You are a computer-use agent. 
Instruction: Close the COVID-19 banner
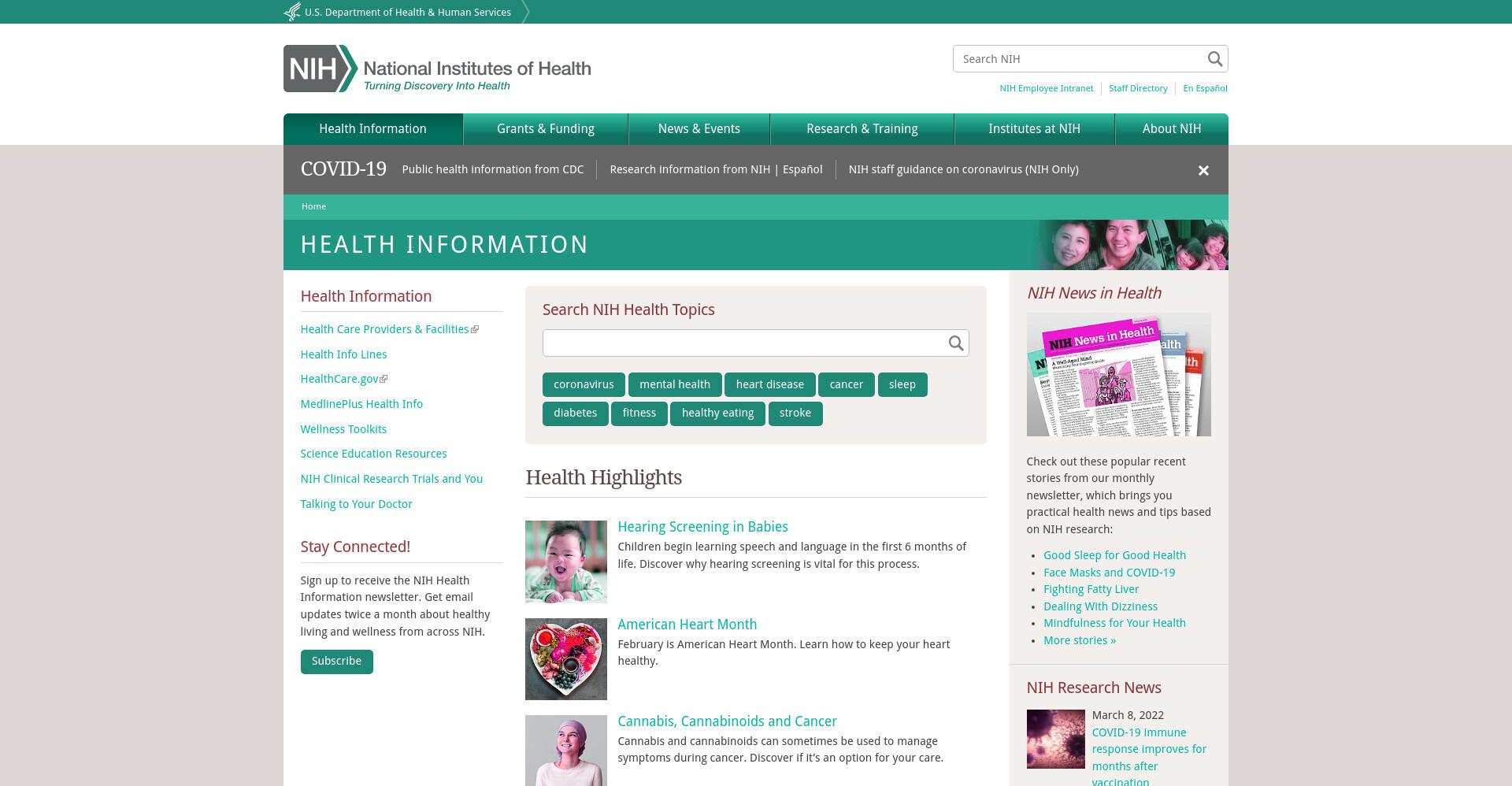1203,170
